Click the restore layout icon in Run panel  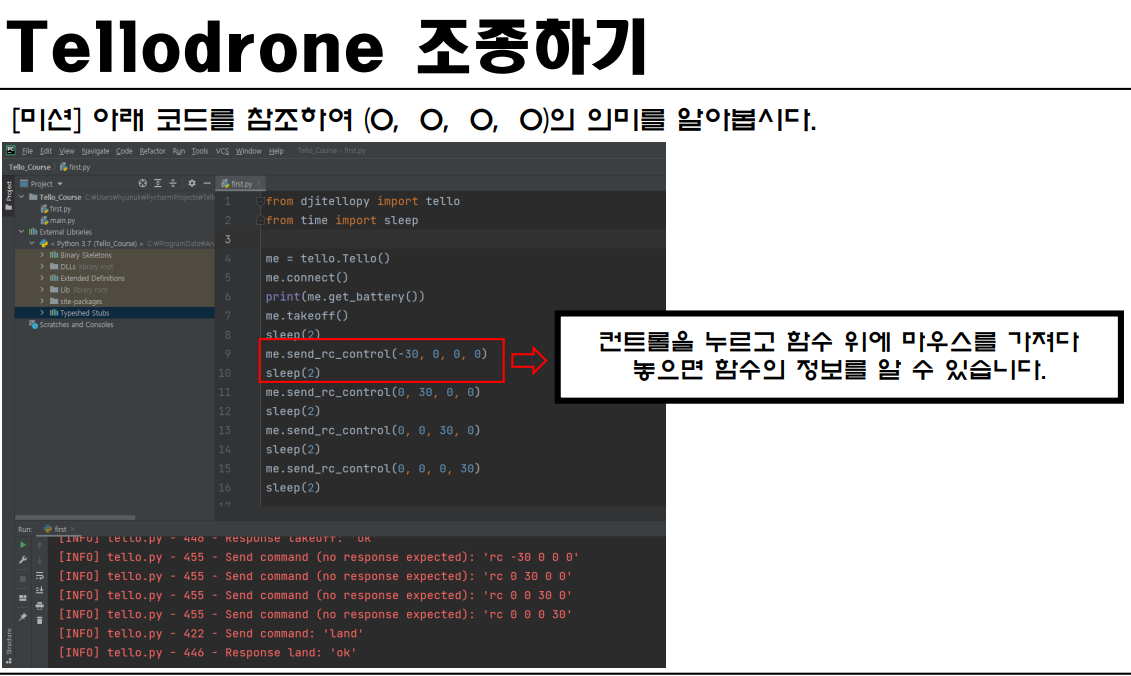pos(23,598)
